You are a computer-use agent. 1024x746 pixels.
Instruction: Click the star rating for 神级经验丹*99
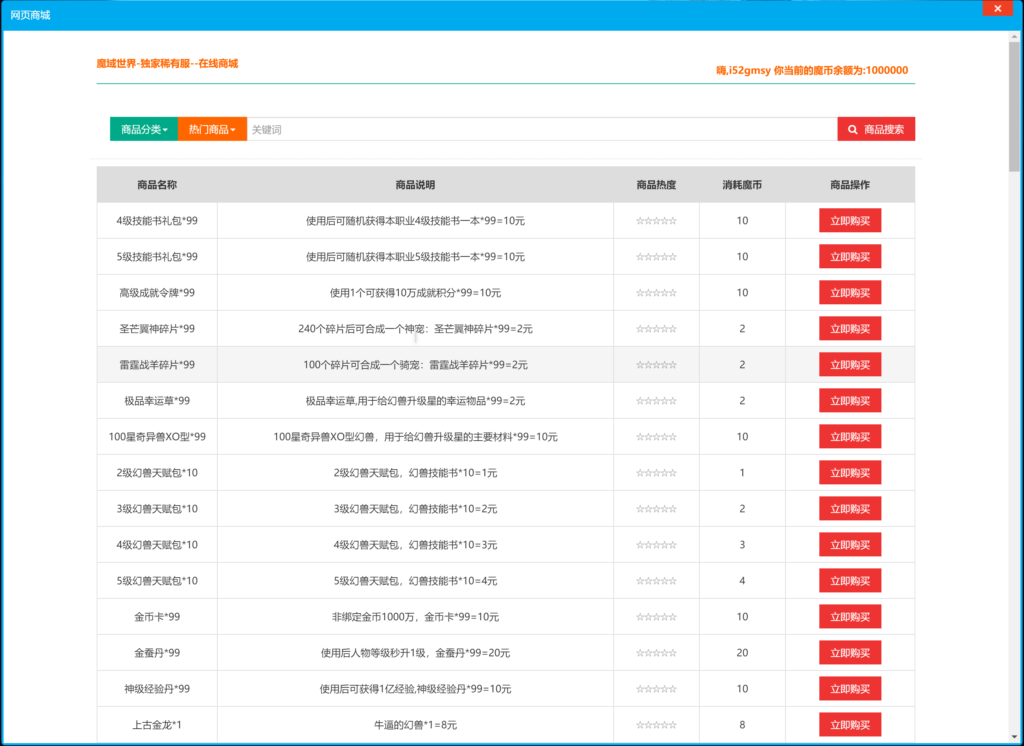point(656,688)
